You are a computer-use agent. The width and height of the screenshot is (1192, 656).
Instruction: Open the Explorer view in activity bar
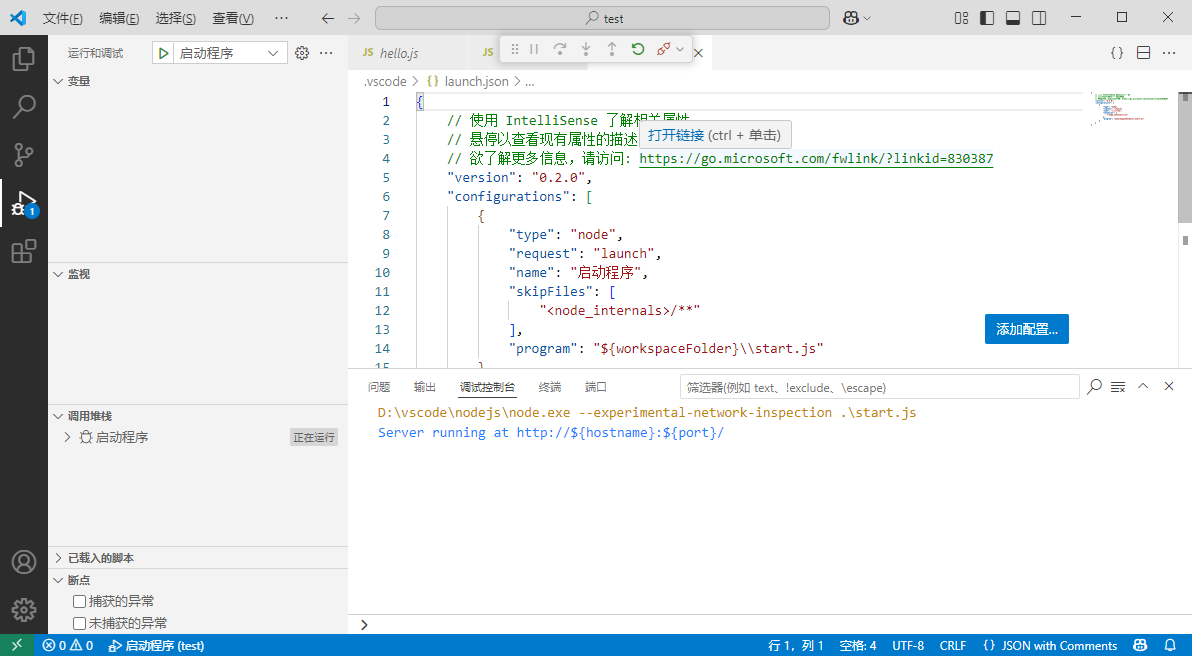(x=24, y=59)
